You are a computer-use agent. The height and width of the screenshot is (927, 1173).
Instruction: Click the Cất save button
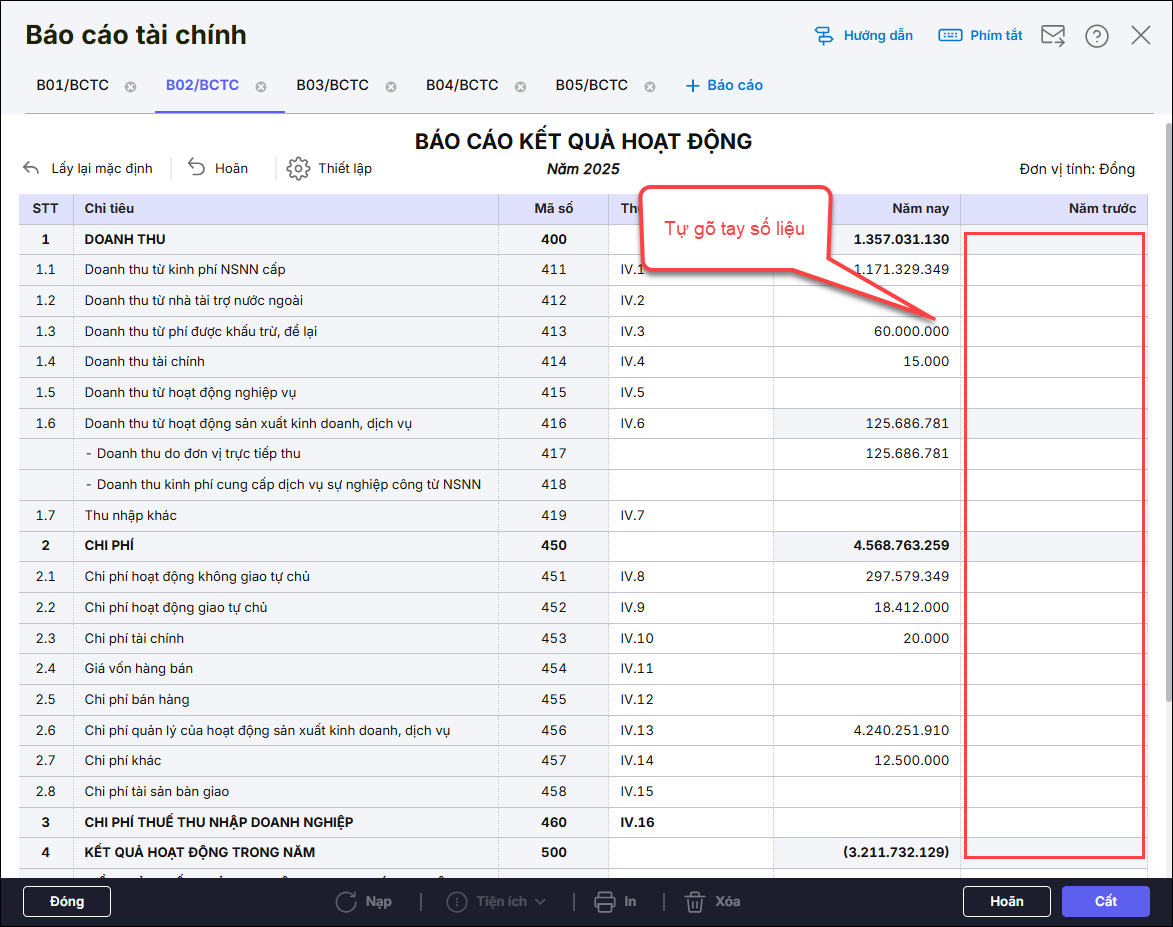coord(1106,901)
